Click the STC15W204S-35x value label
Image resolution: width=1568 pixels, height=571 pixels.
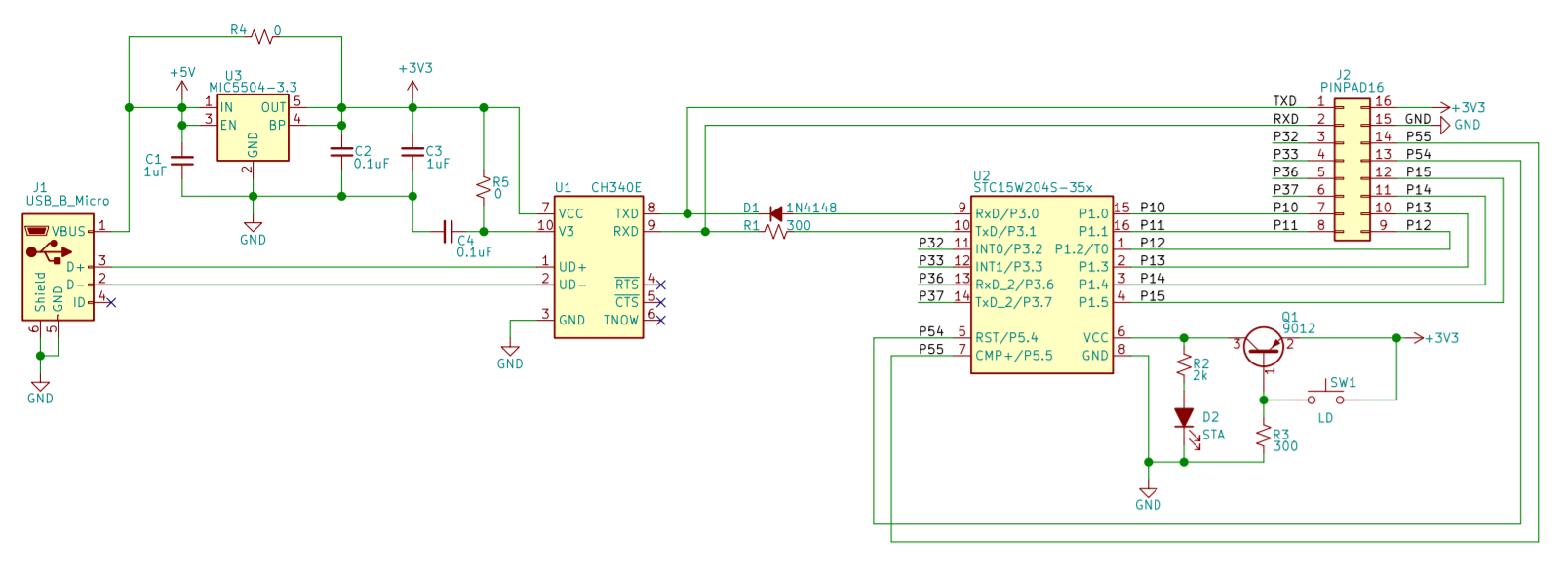coord(1033,187)
